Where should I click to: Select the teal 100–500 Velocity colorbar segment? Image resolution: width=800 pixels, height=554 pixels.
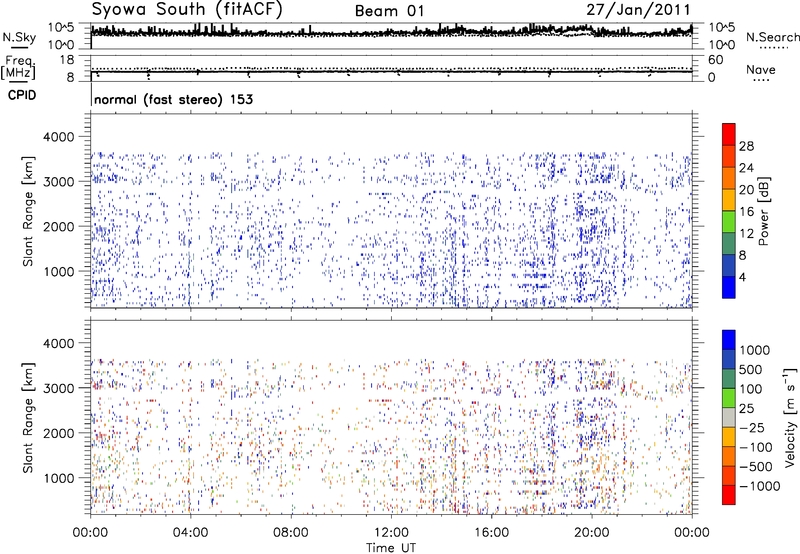(x=729, y=379)
